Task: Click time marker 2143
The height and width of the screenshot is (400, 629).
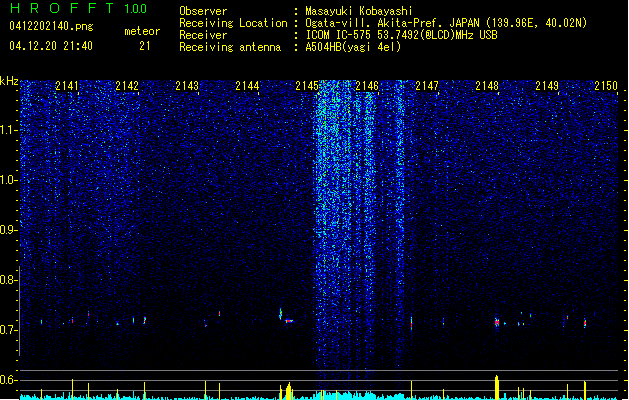Action: click(x=187, y=86)
